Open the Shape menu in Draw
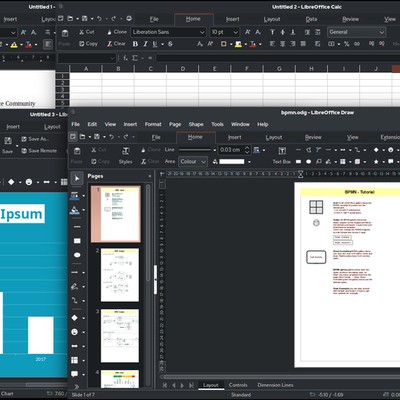Image resolution: width=400 pixels, height=400 pixels. [x=196, y=124]
